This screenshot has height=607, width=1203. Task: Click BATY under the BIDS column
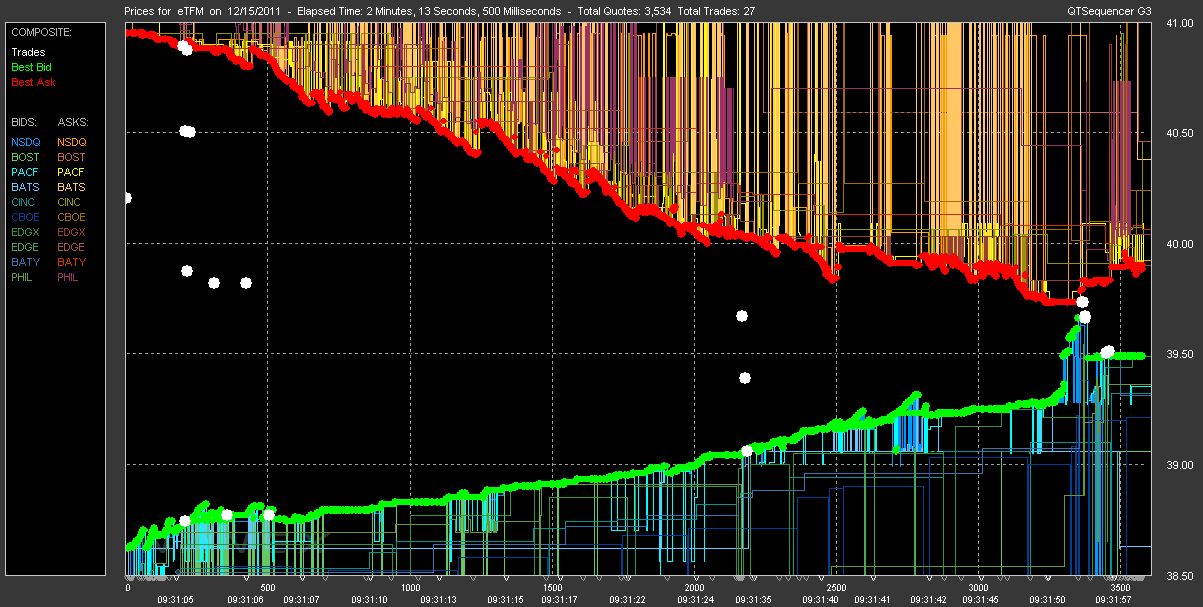click(26, 262)
